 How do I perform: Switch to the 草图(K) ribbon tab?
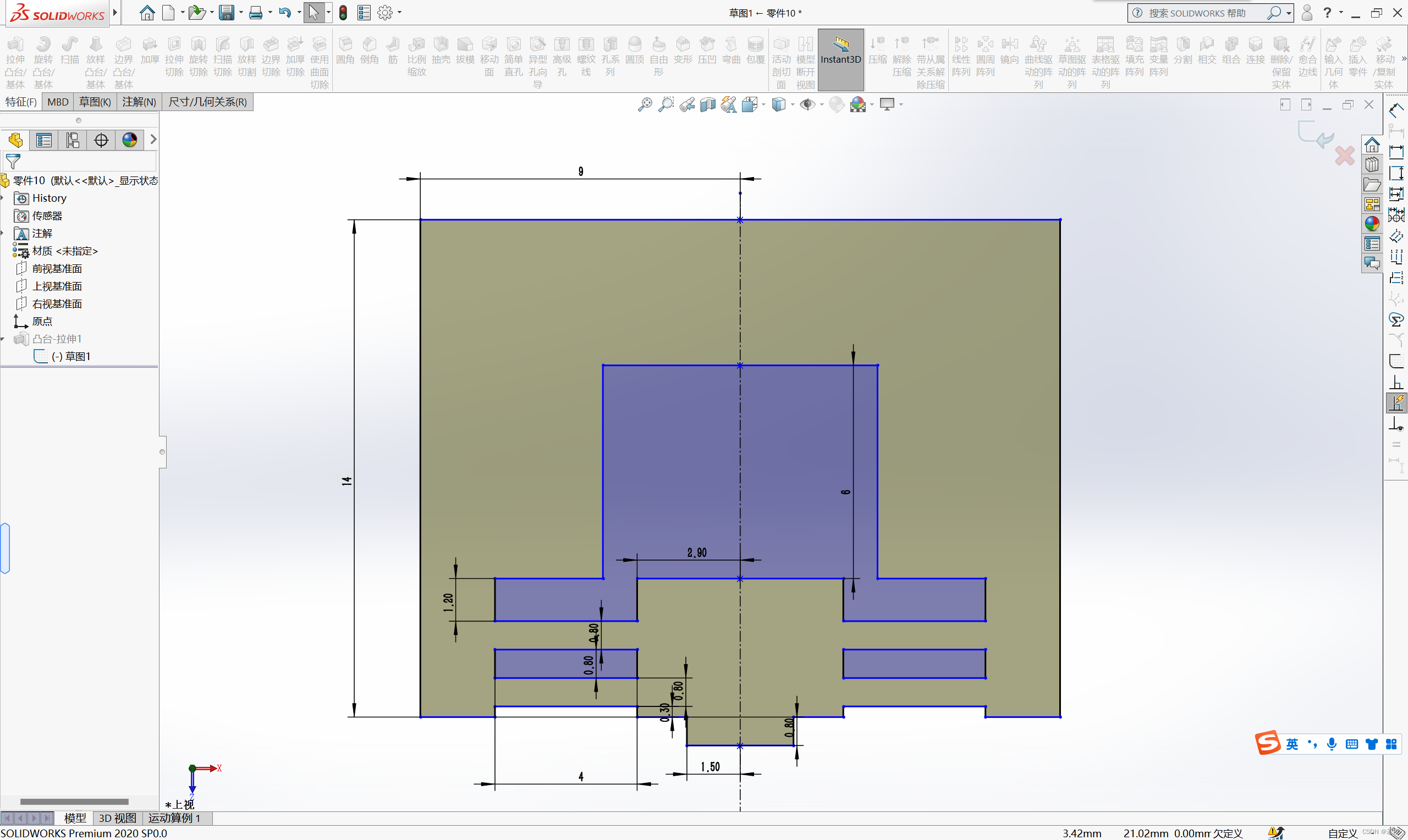click(x=95, y=102)
